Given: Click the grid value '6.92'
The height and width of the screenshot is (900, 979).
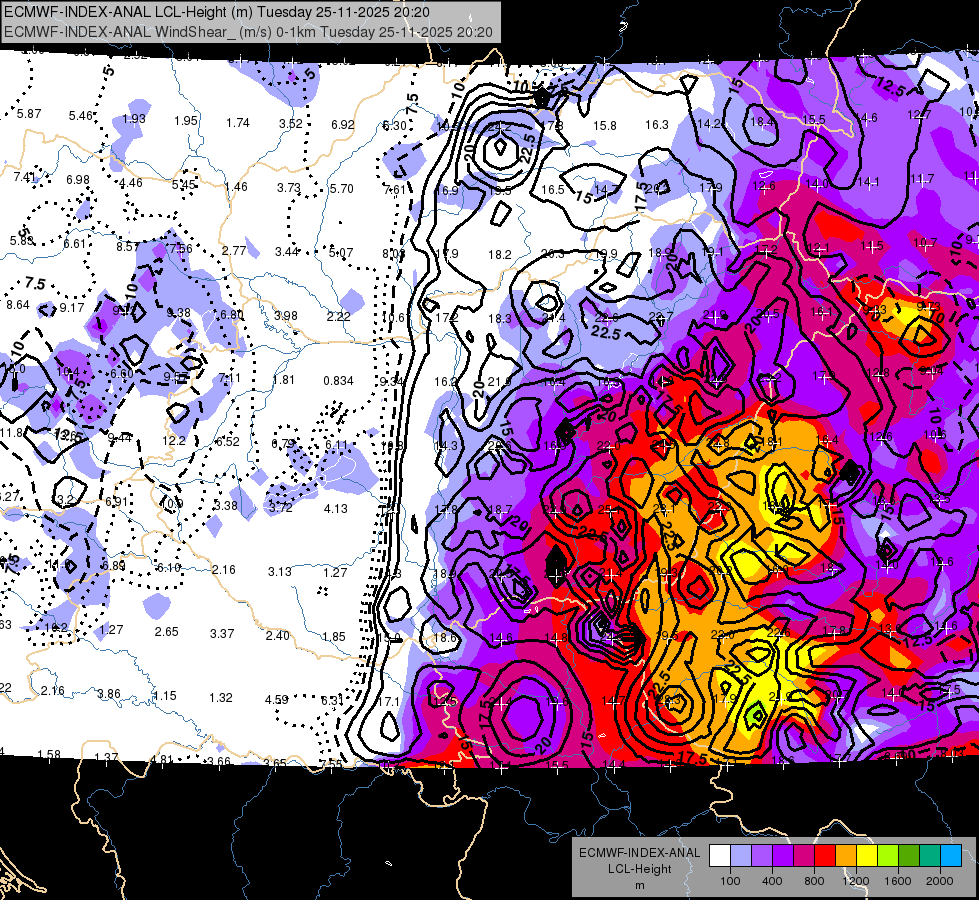Looking at the screenshot, I should point(343,125).
